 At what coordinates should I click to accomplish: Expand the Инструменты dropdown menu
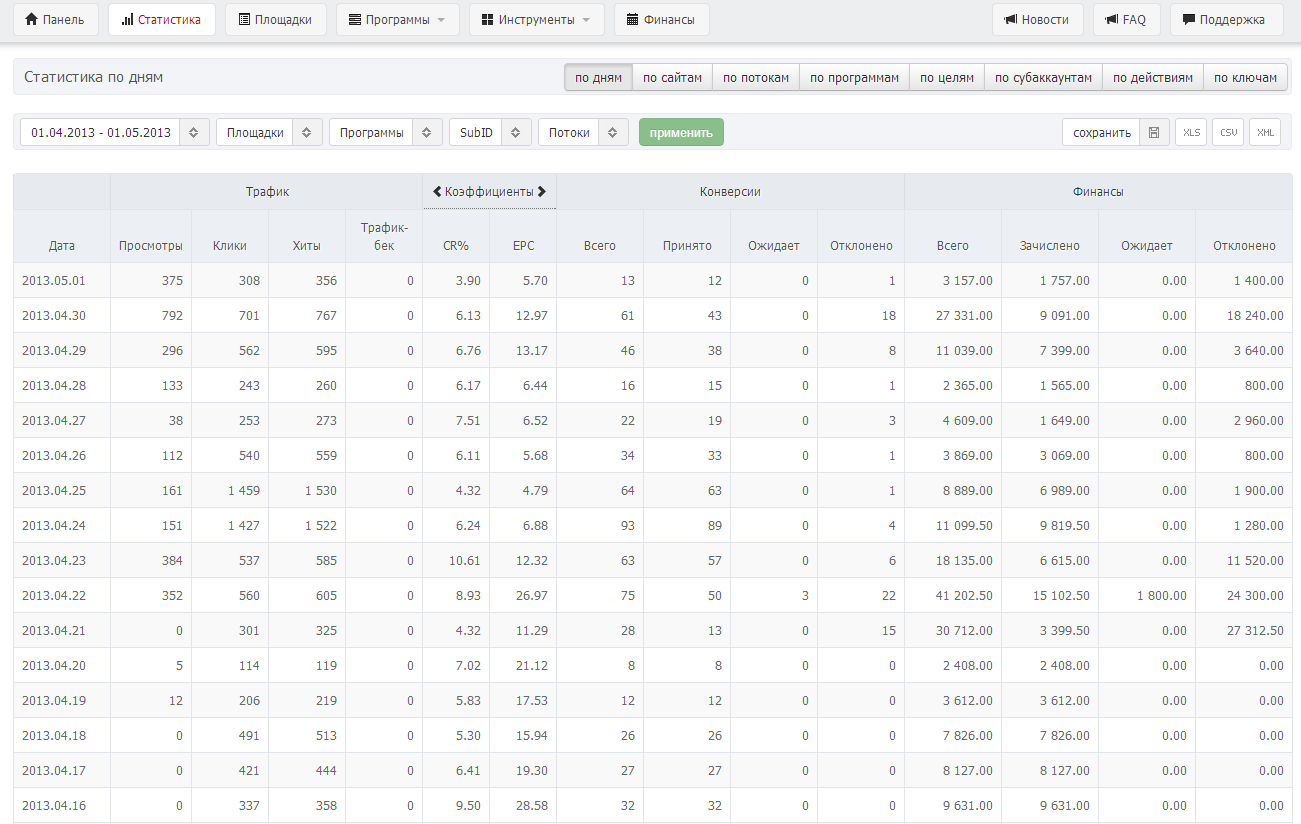point(536,19)
